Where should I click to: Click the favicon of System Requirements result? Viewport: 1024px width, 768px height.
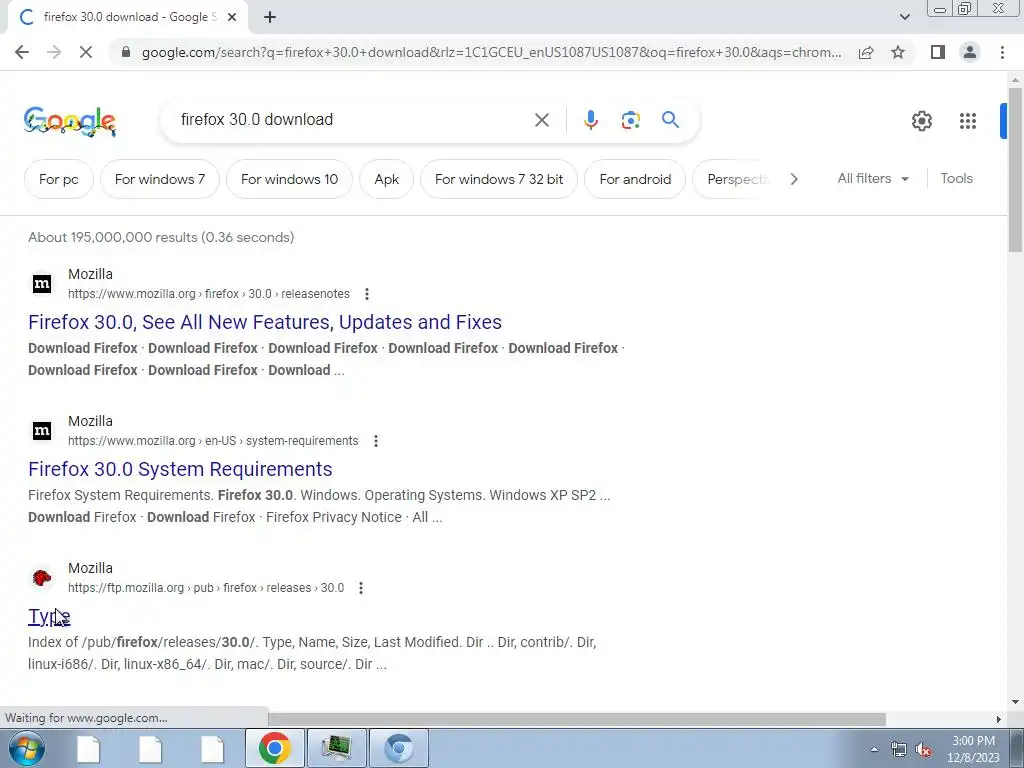pos(42,430)
